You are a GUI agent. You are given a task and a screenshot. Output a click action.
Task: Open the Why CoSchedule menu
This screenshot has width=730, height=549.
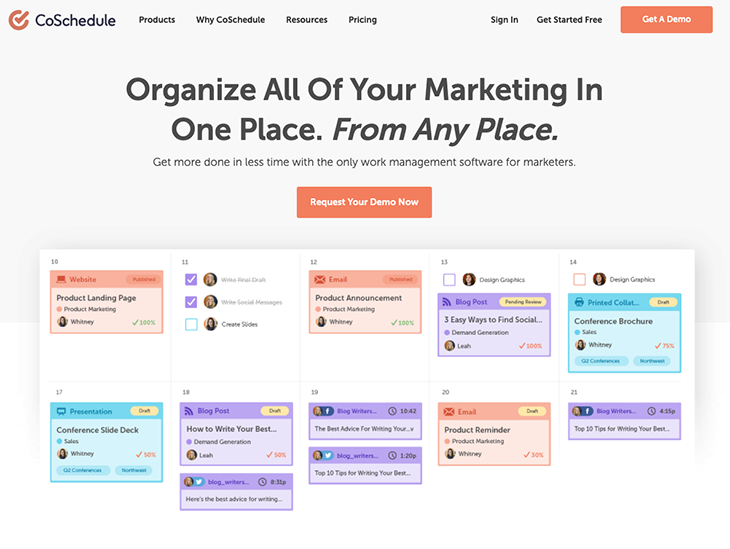(230, 20)
